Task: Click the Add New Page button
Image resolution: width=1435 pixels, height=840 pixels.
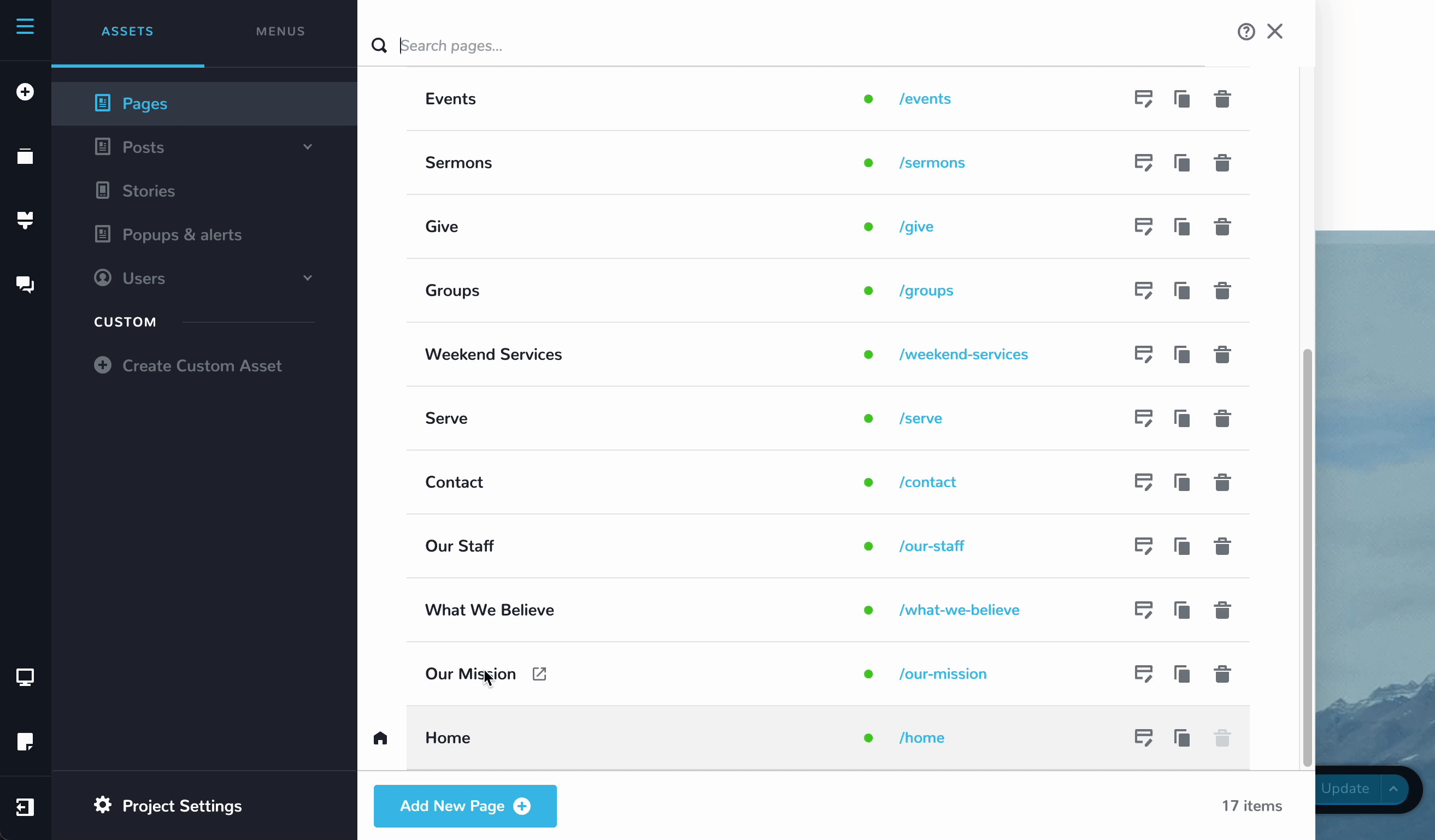Action: [464, 806]
